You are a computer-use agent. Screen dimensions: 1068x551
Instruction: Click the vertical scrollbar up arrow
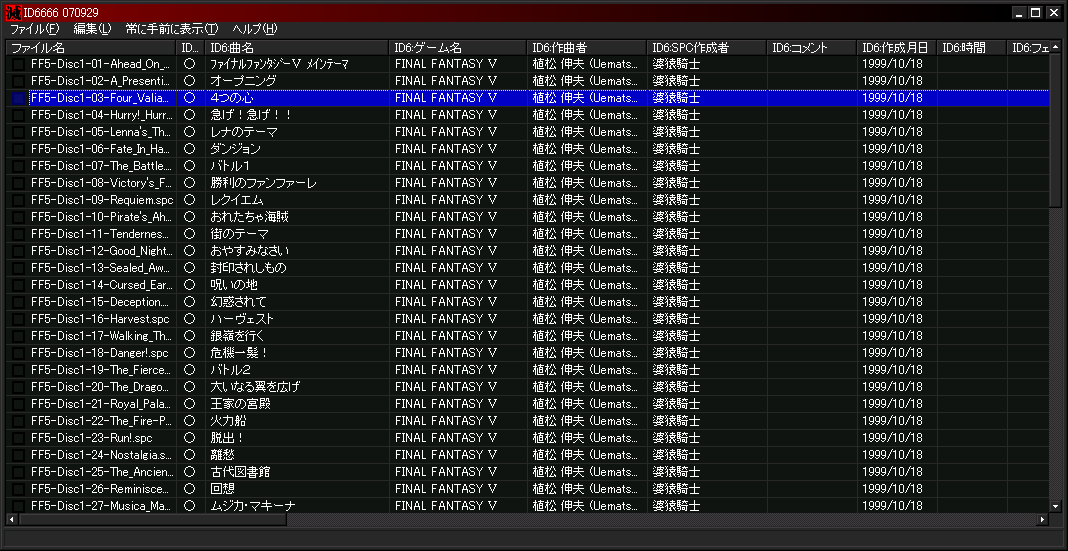(1056, 47)
